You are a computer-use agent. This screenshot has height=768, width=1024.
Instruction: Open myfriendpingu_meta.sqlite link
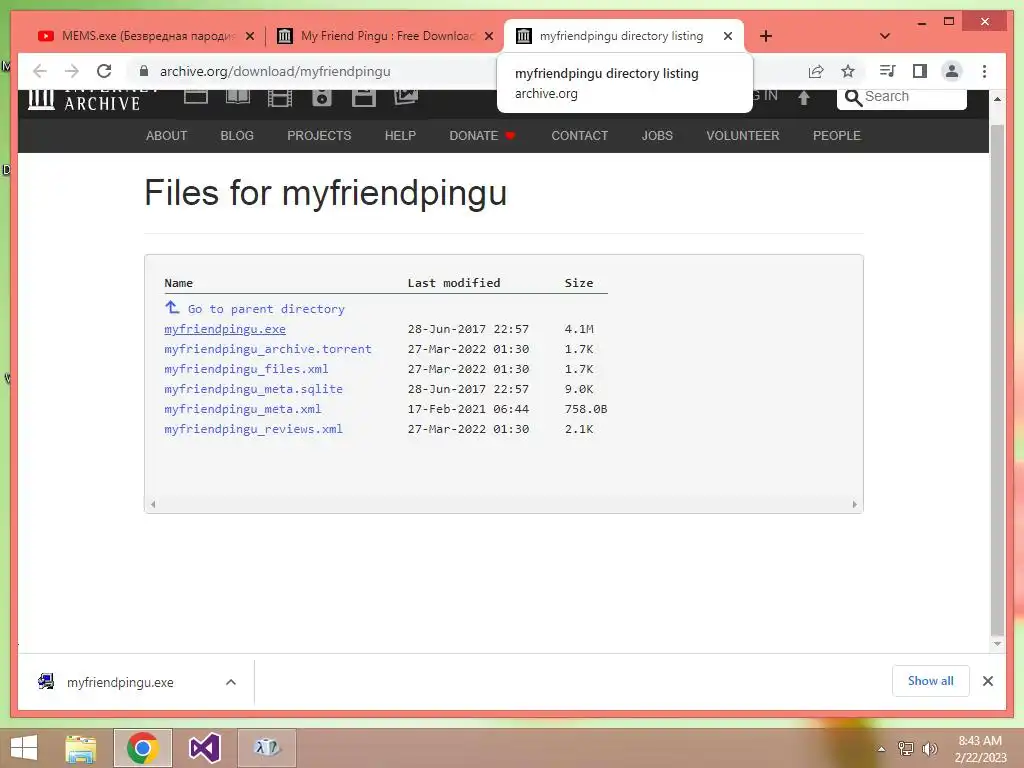253,389
